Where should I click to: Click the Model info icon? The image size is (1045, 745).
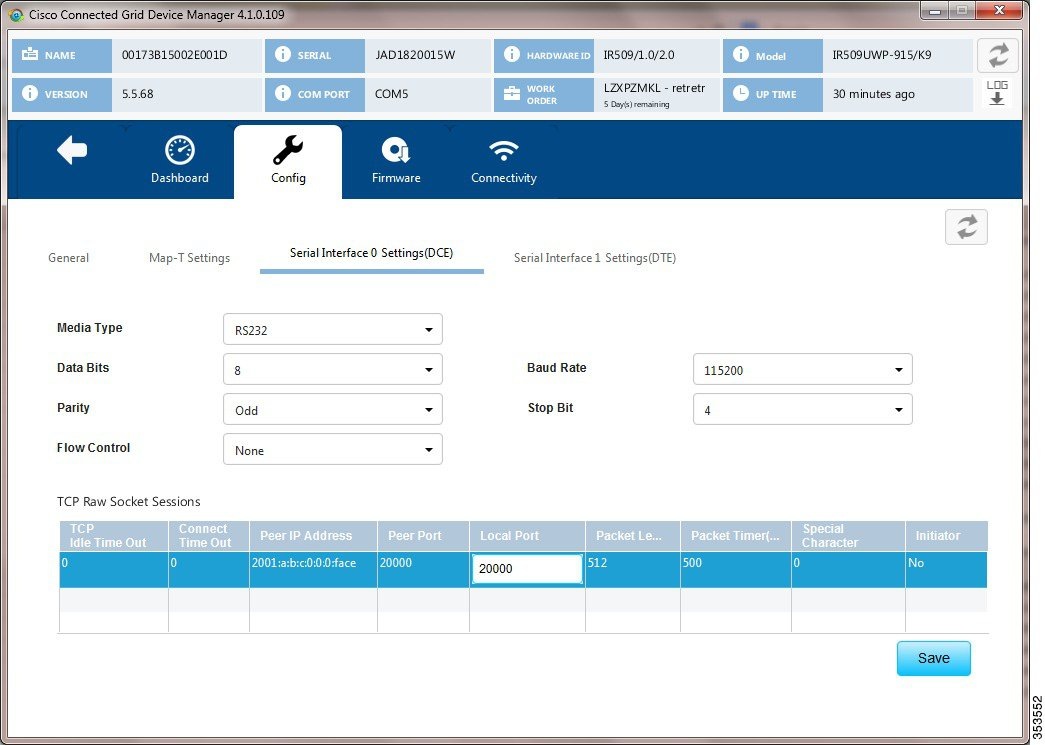pos(740,55)
